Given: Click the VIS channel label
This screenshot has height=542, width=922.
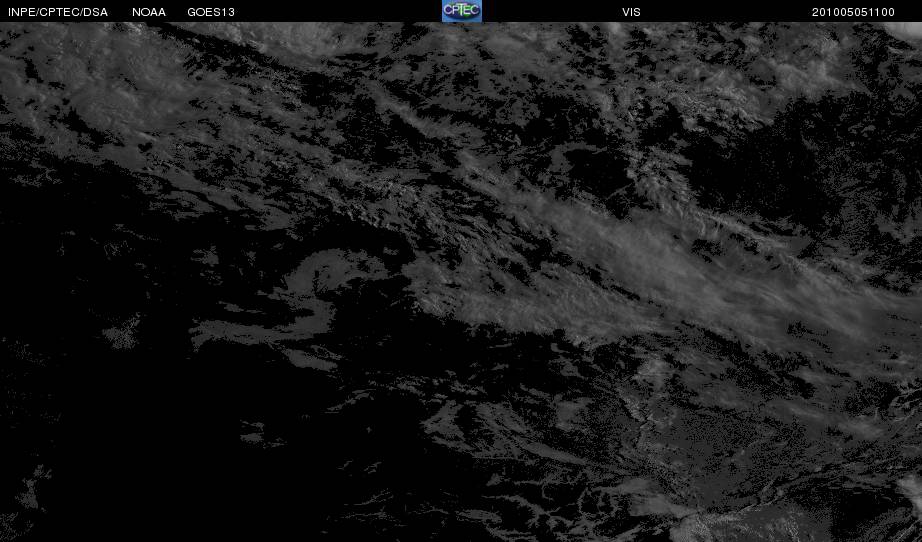Looking at the screenshot, I should click(x=632, y=12).
